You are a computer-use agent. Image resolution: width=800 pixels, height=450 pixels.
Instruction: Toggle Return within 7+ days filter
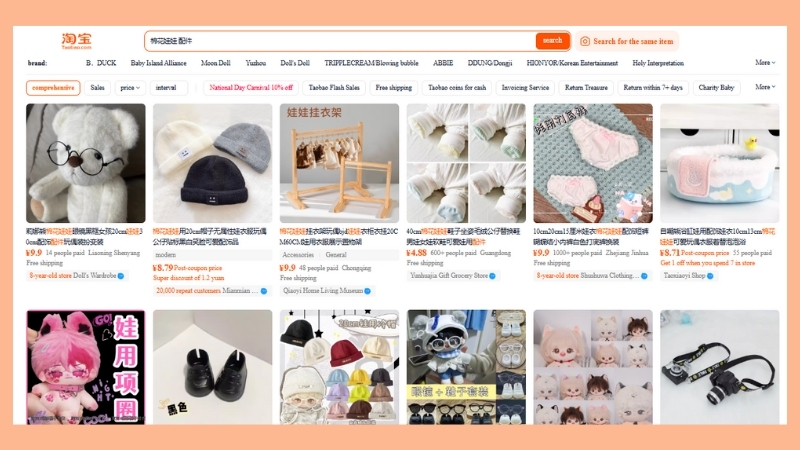click(x=653, y=87)
